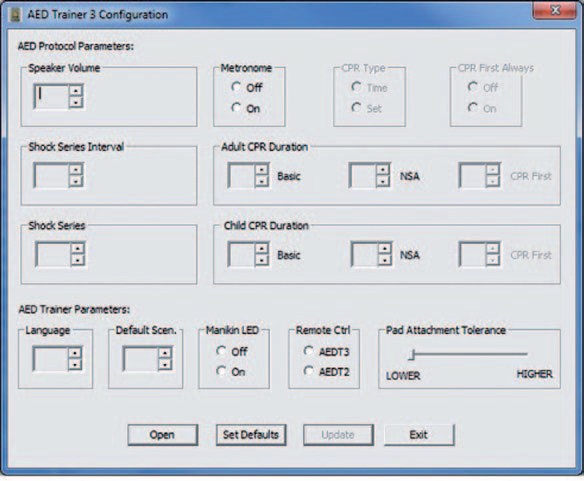The width and height of the screenshot is (584, 481).
Task: Click Shock Series spinner up arrow
Action: coord(77,249)
